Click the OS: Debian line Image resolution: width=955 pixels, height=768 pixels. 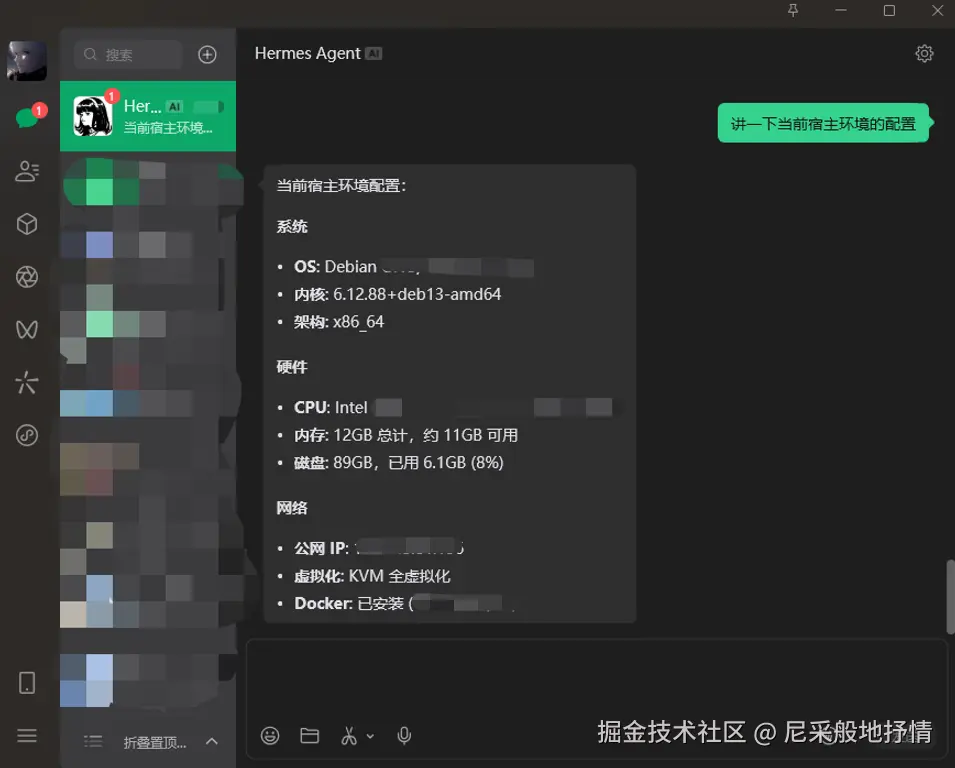pos(414,267)
